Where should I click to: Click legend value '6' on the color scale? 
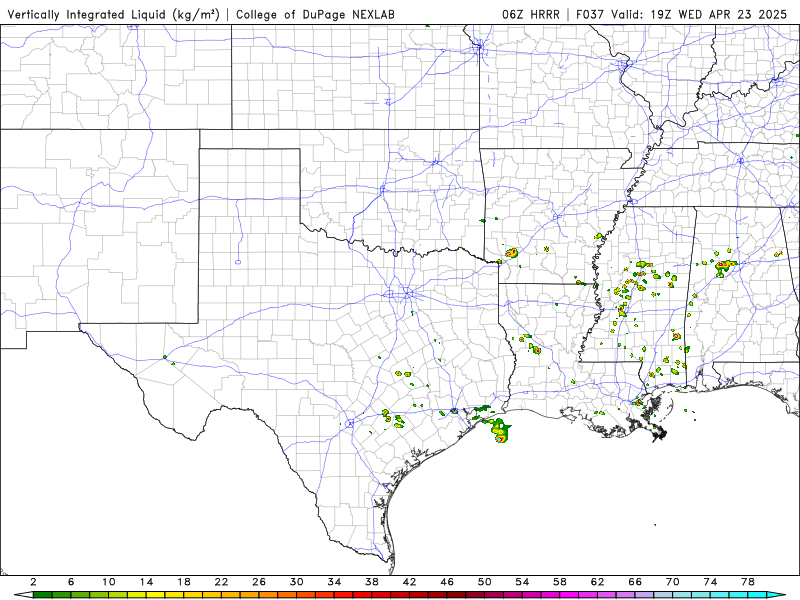tap(71, 582)
